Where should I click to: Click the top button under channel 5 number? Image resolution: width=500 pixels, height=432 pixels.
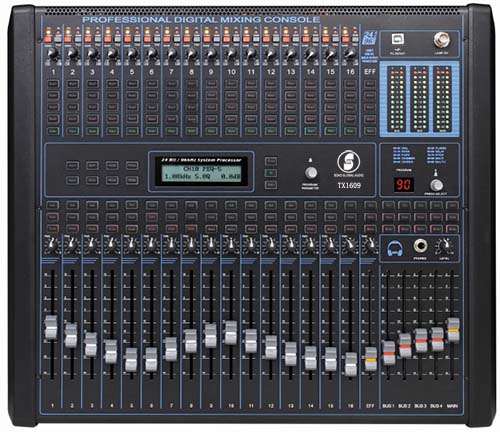click(132, 84)
